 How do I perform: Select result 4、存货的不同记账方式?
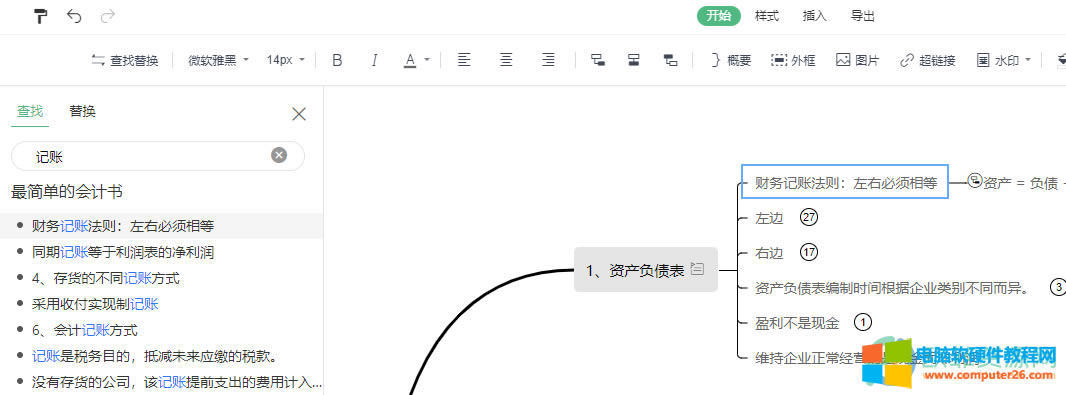(x=162, y=278)
